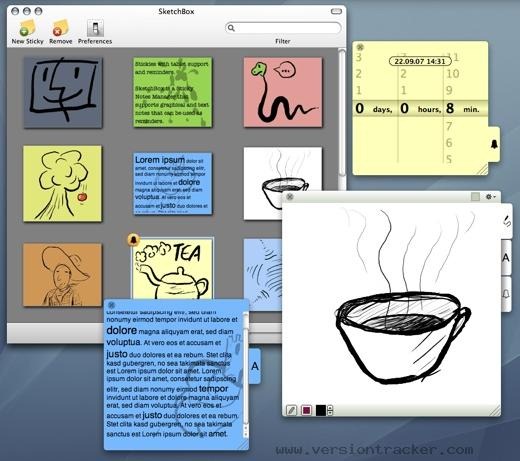Switch to the bell reminder tab on cup sticky
The height and width of the screenshot is (461, 520).
[x=506, y=294]
